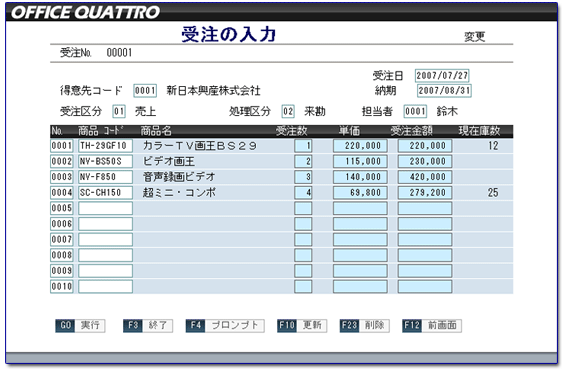Click order amount field 230,000
The width and height of the screenshot is (564, 369).
425,161
